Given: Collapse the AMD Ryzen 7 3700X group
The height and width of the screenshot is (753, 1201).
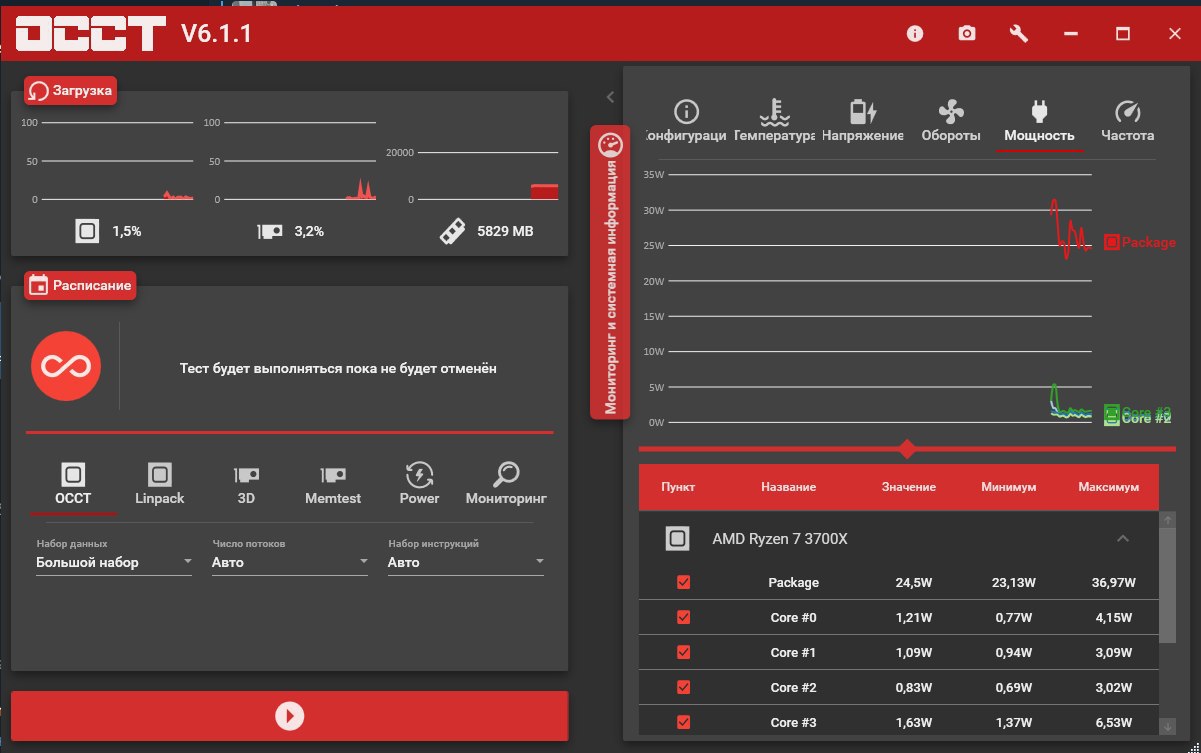Looking at the screenshot, I should pos(1122,539).
